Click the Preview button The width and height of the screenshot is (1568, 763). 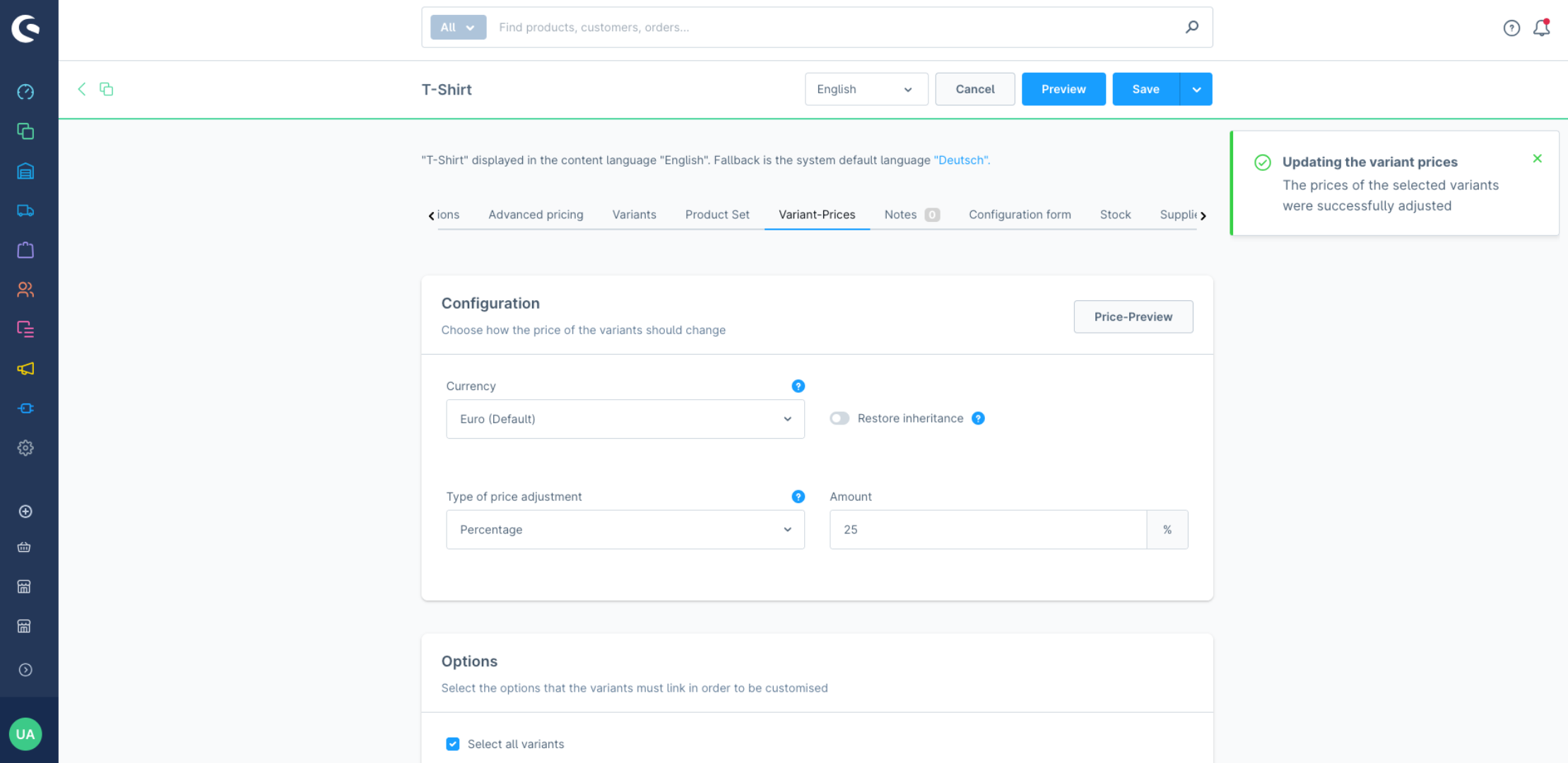1063,89
